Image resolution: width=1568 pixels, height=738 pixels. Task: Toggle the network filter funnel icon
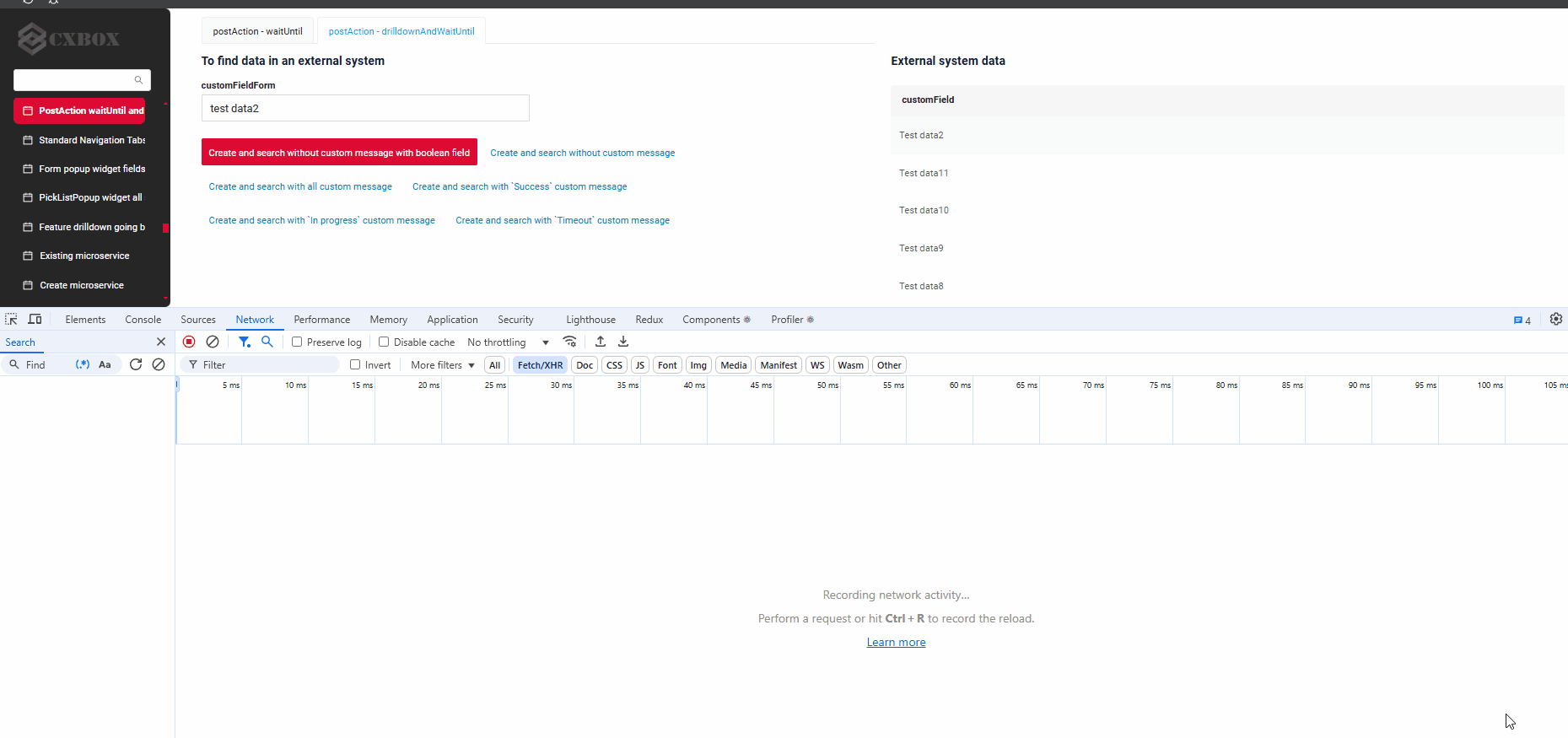(244, 342)
